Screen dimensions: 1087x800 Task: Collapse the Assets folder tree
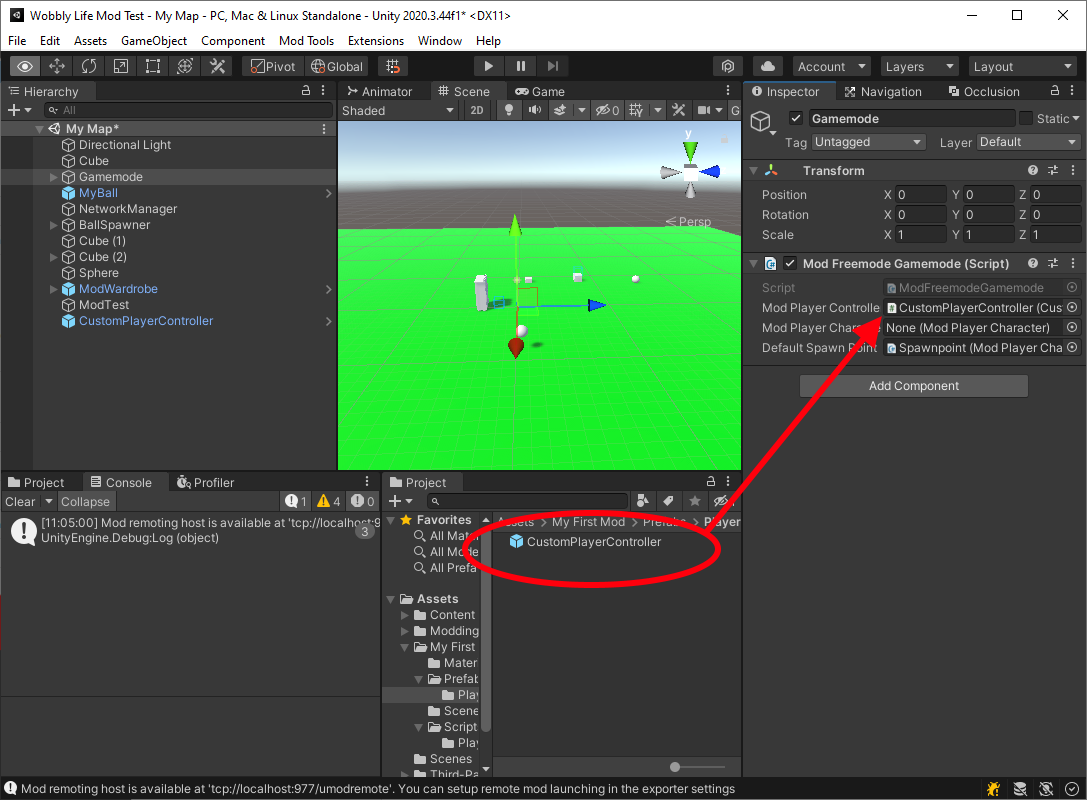(x=391, y=599)
